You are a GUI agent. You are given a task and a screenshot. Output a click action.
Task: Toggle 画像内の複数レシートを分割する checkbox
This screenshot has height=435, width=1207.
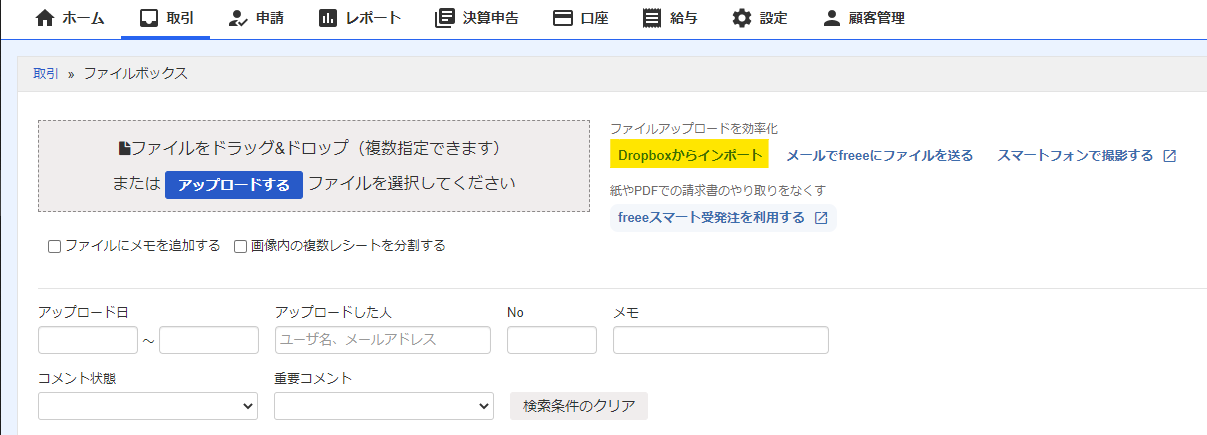coord(241,246)
